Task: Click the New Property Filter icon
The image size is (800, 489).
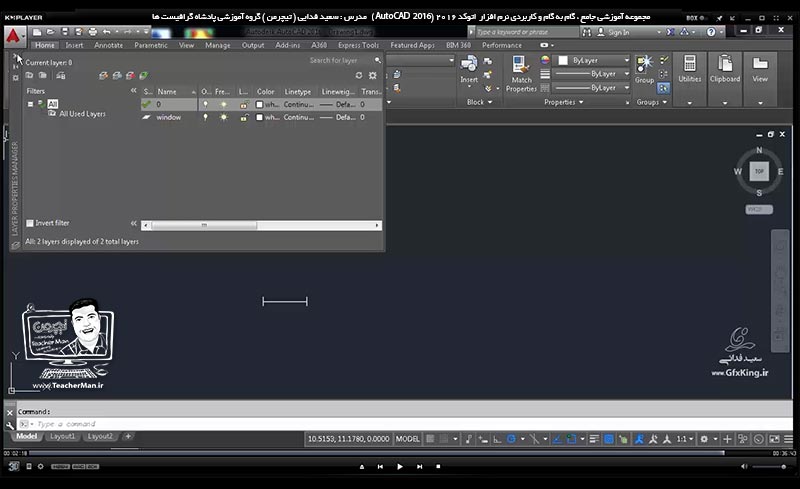Action: (x=29, y=76)
